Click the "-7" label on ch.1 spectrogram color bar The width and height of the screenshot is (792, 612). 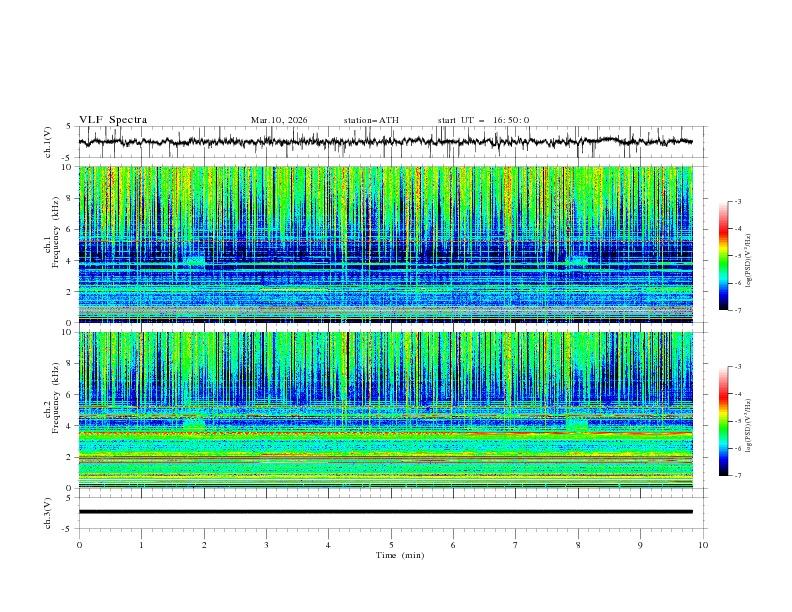tap(737, 310)
